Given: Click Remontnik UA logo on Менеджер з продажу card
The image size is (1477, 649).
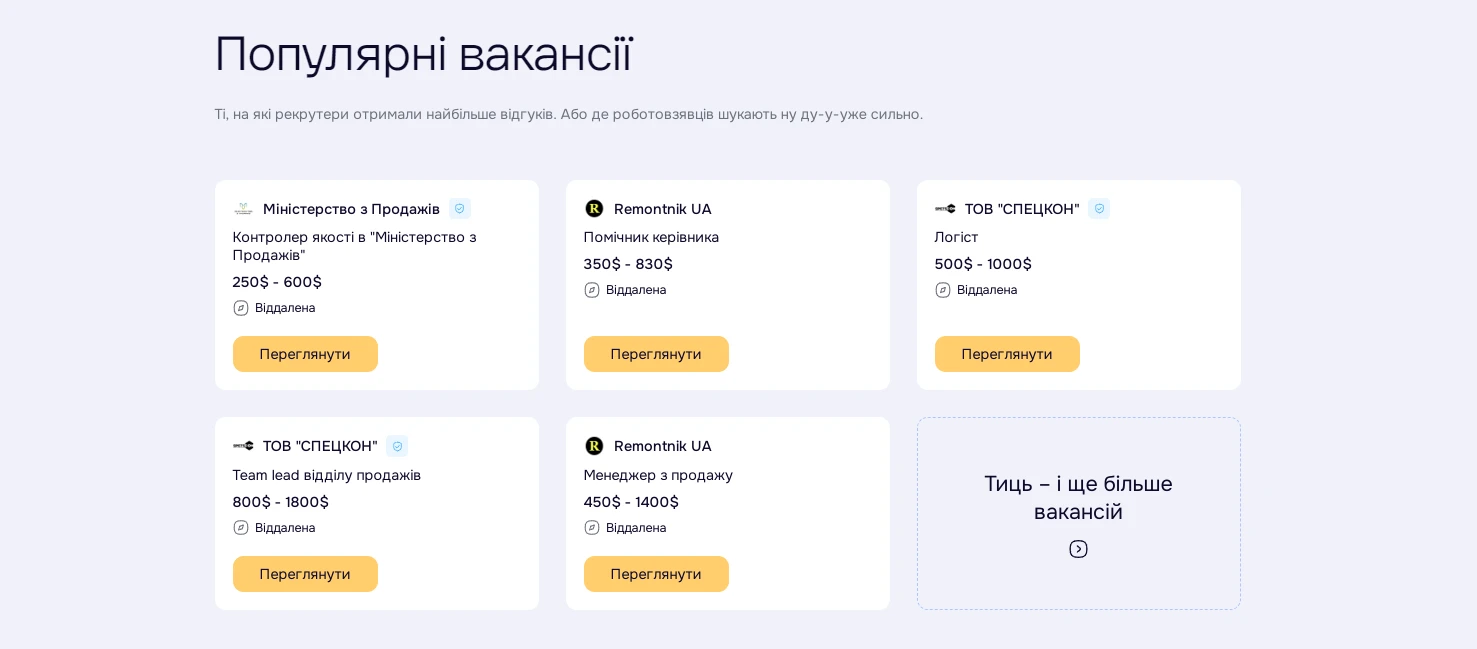Looking at the screenshot, I should (x=594, y=446).
